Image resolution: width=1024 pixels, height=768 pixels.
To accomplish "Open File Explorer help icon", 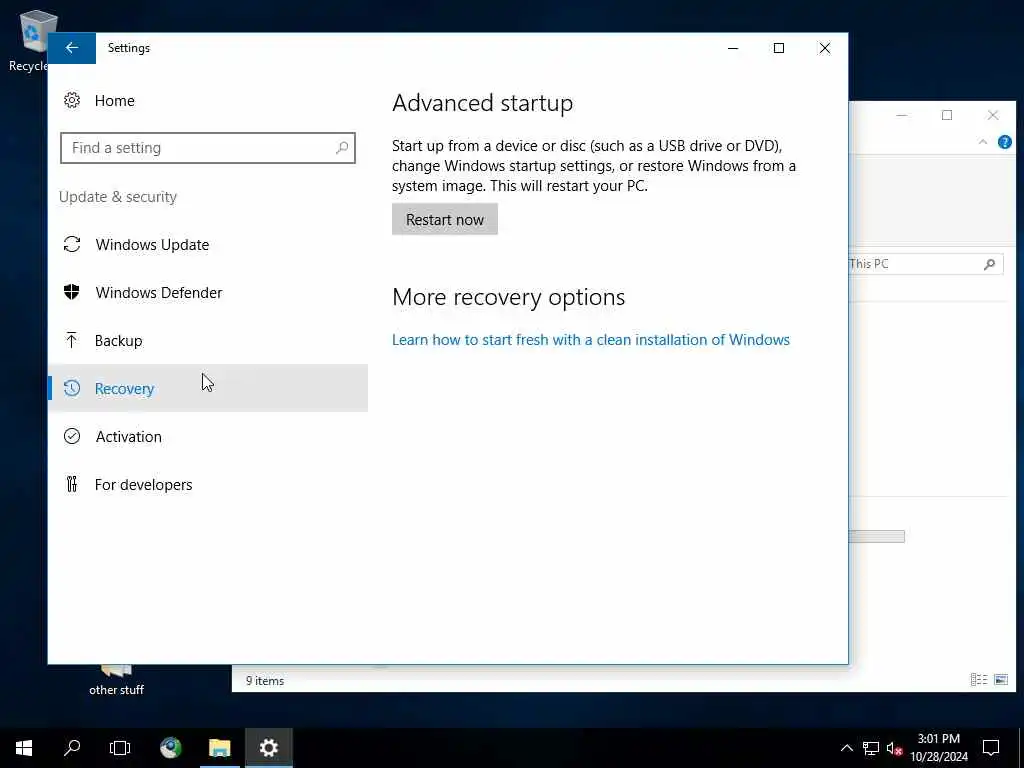I will [x=1004, y=142].
